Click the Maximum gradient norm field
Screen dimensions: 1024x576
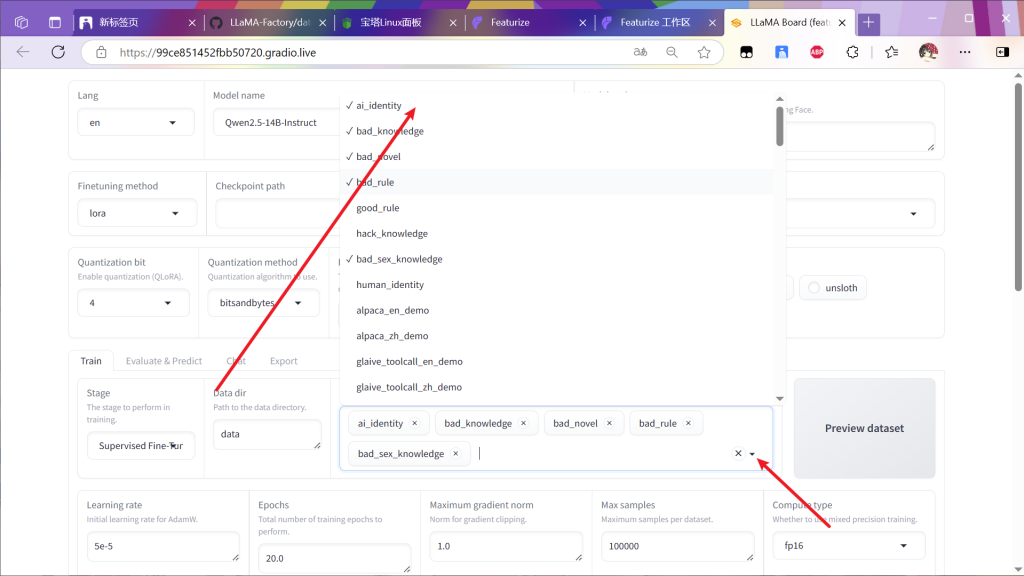coord(506,547)
